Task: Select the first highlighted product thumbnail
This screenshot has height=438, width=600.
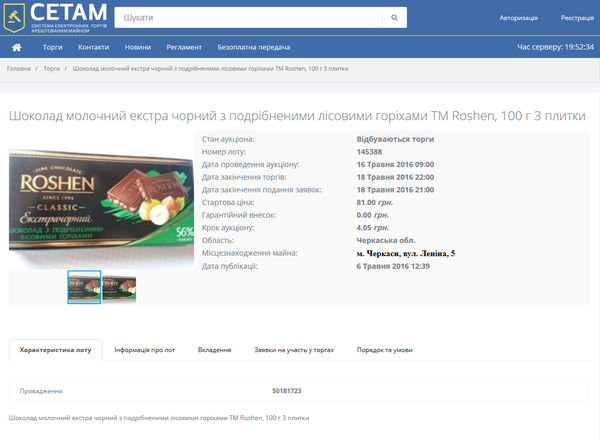Action: point(84,287)
